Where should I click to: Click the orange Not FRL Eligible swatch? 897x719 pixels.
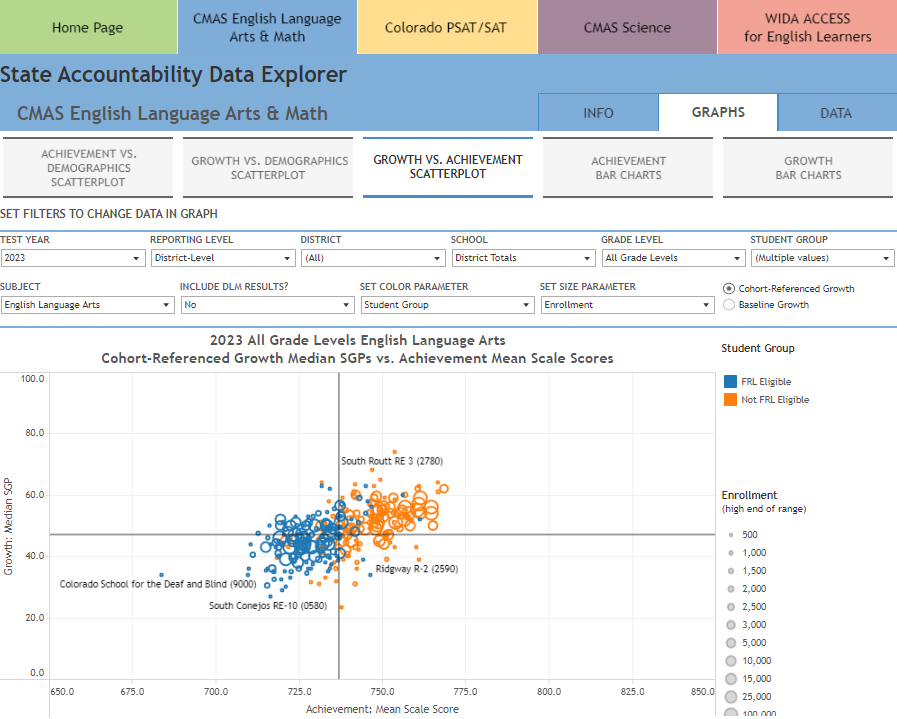(x=729, y=400)
